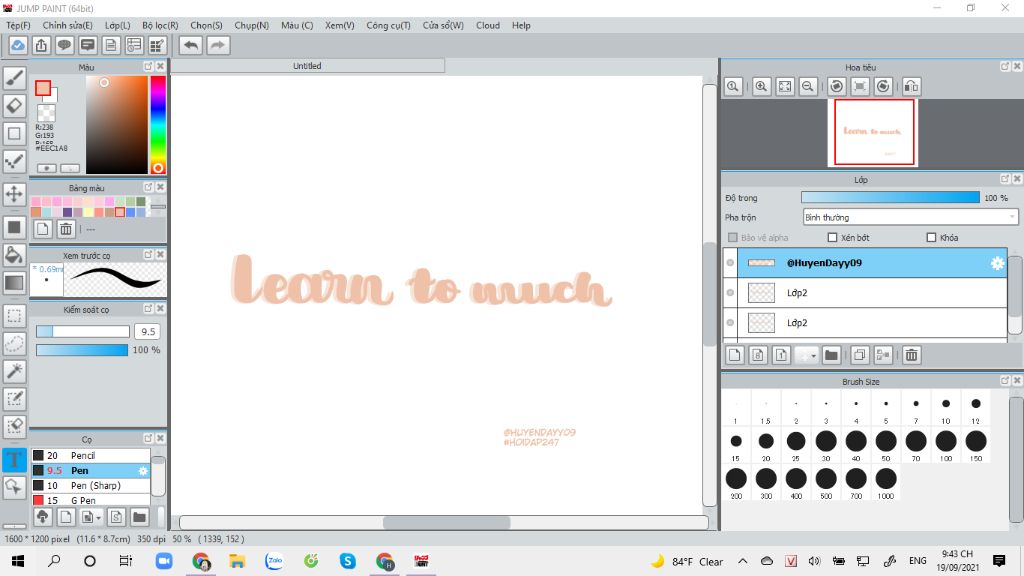Screen dimensions: 1024x576
Task: Zoom in using navigator magnifier plus
Action: point(761,86)
